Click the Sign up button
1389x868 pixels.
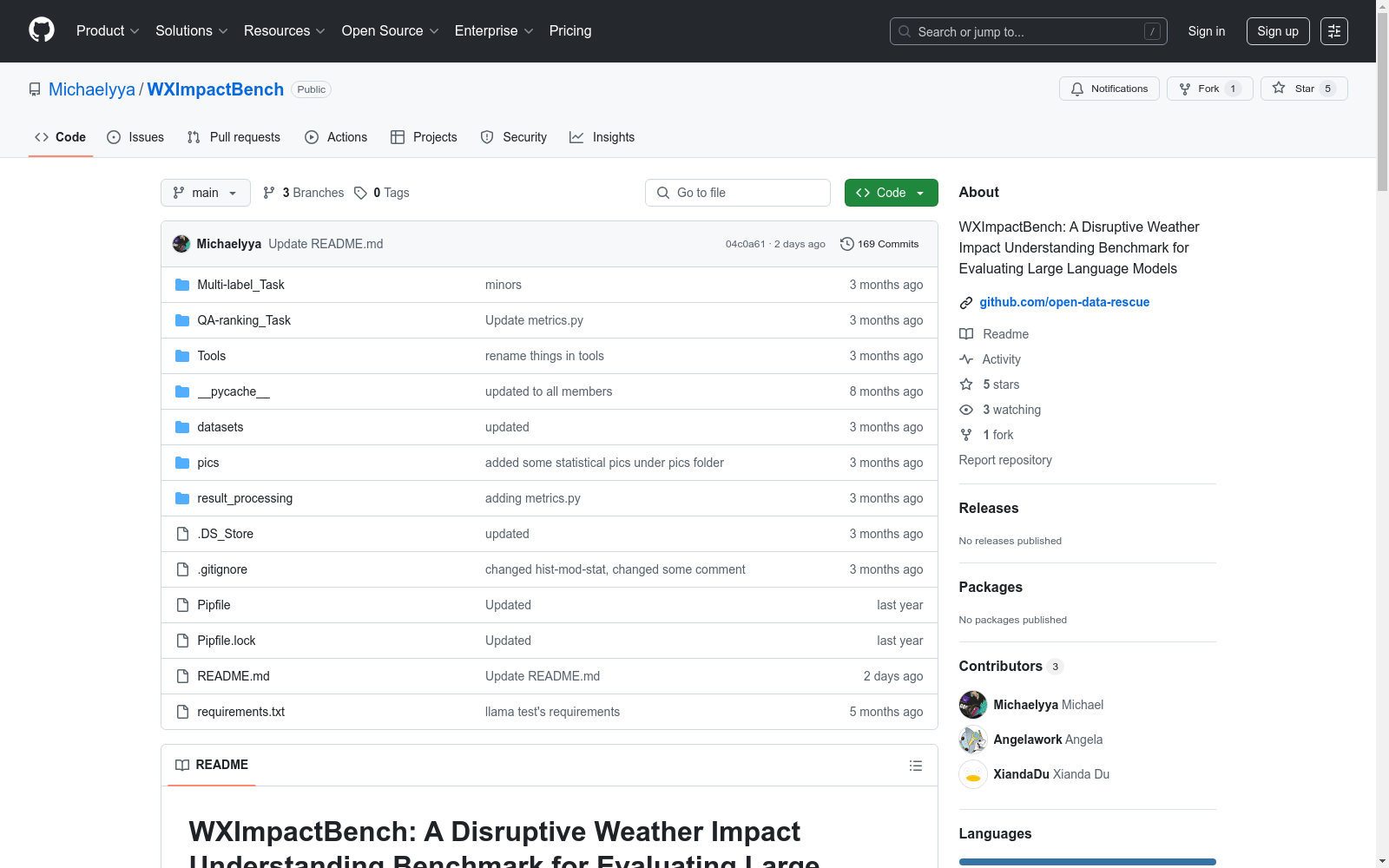pos(1278,31)
